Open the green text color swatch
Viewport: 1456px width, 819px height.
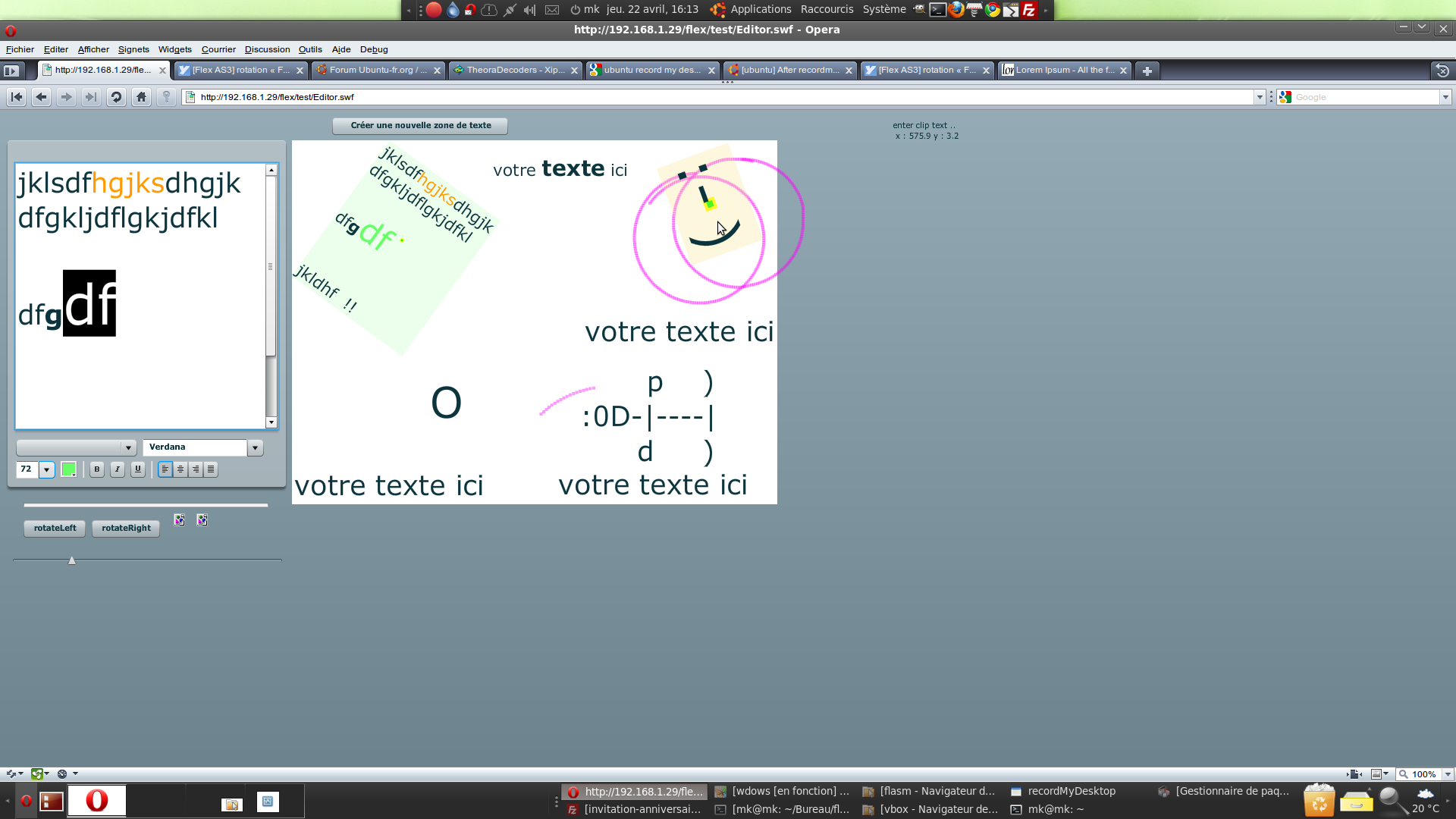point(68,469)
